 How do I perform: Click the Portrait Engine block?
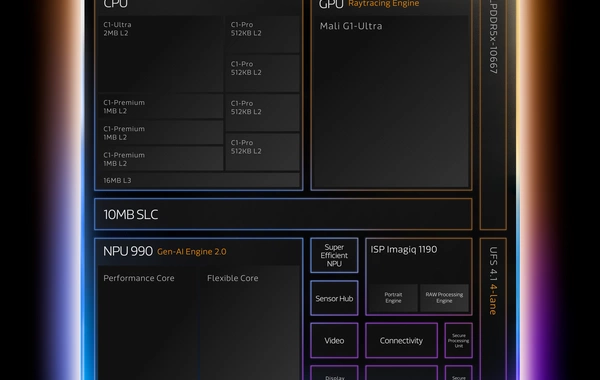393,298
